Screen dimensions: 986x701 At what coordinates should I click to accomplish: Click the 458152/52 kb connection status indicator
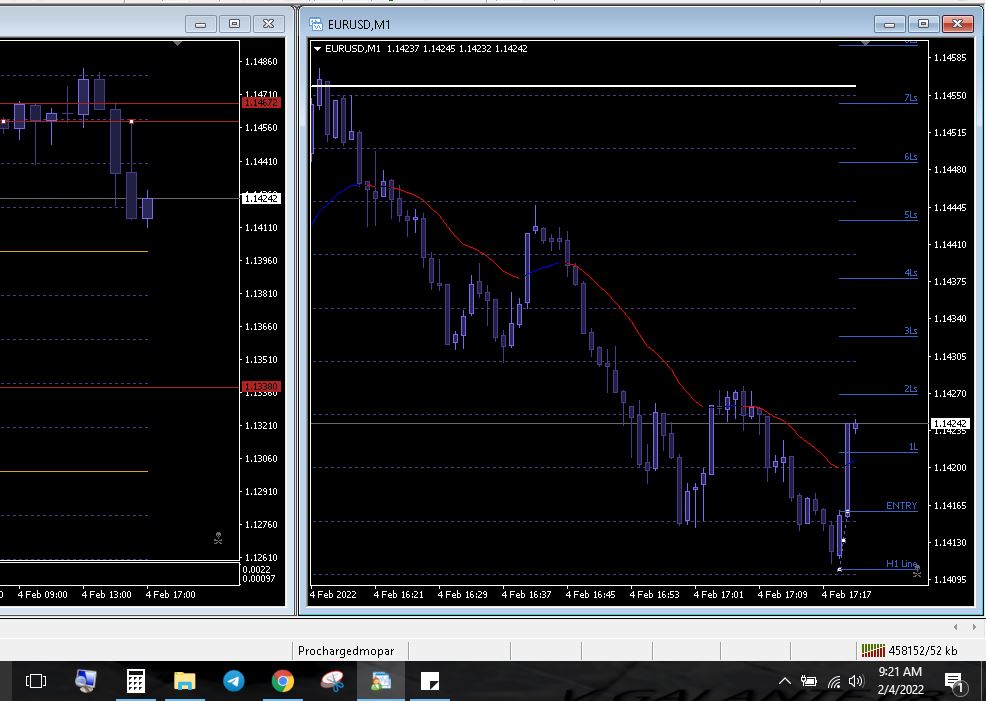coord(908,651)
